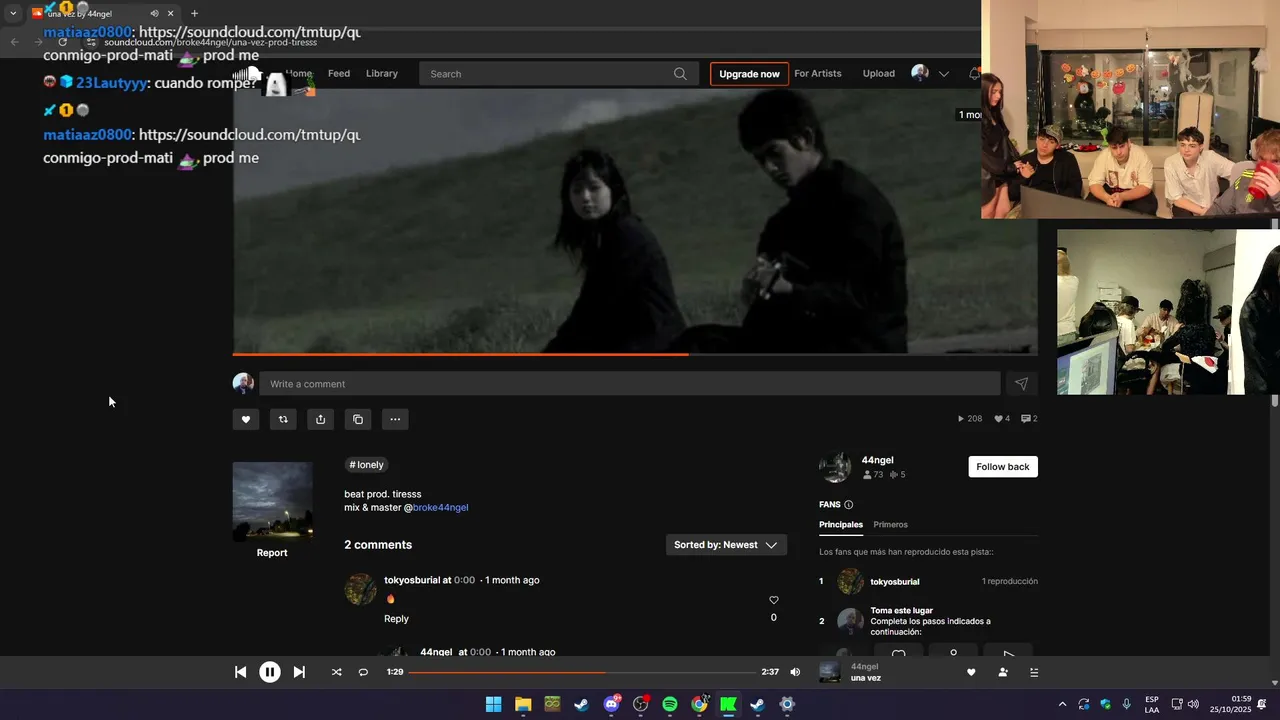Open the Home tab

coord(299,74)
